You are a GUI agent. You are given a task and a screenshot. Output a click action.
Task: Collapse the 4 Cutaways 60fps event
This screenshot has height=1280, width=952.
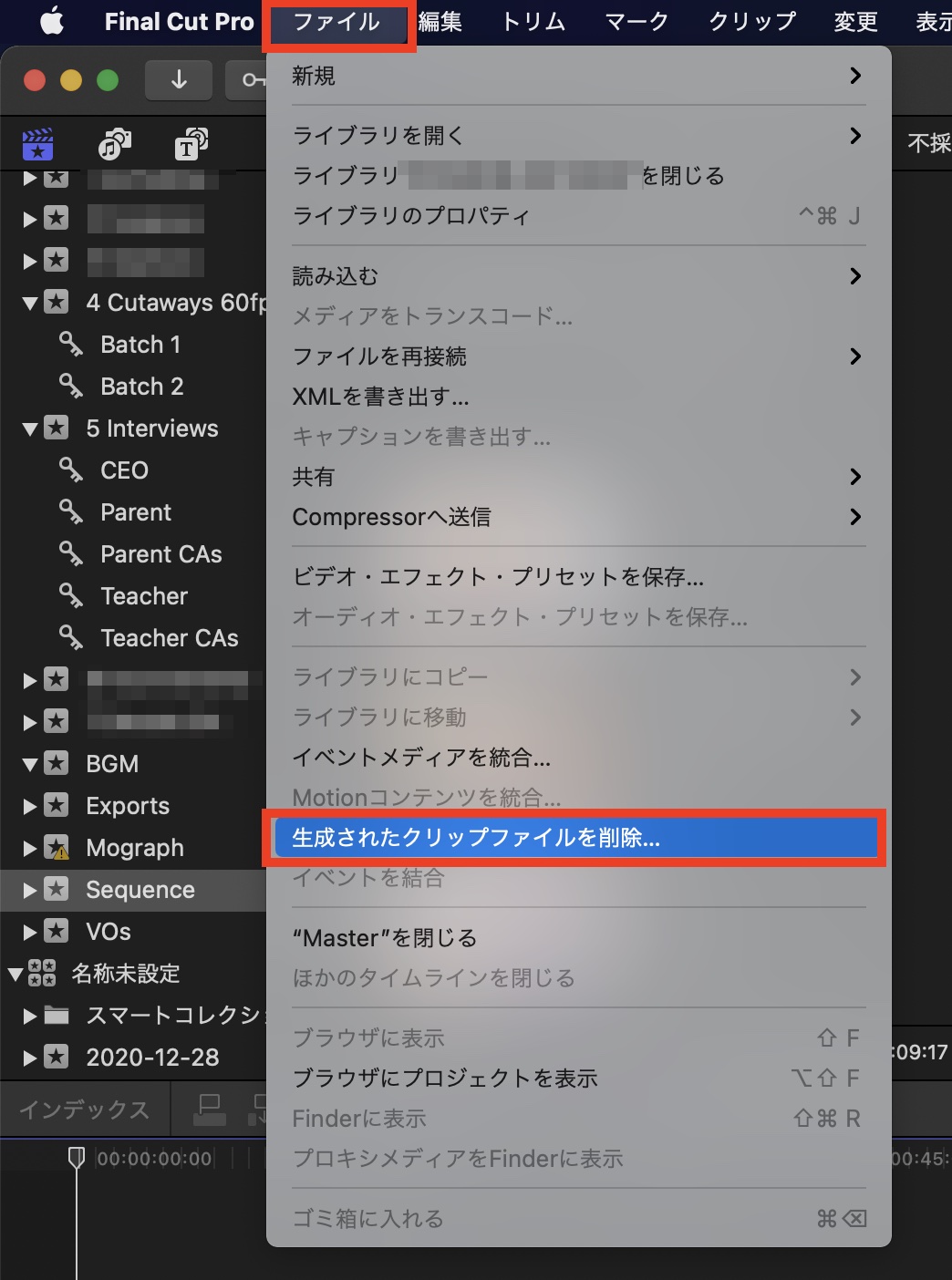(30, 303)
